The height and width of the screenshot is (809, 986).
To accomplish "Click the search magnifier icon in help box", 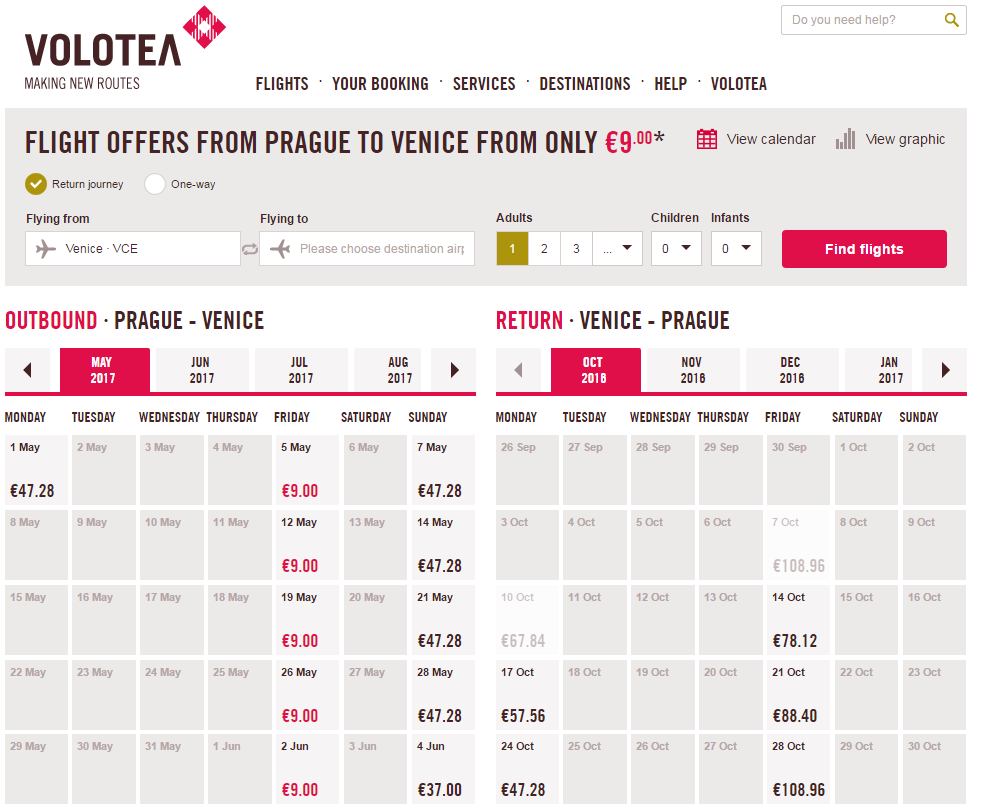I will pos(951,20).
